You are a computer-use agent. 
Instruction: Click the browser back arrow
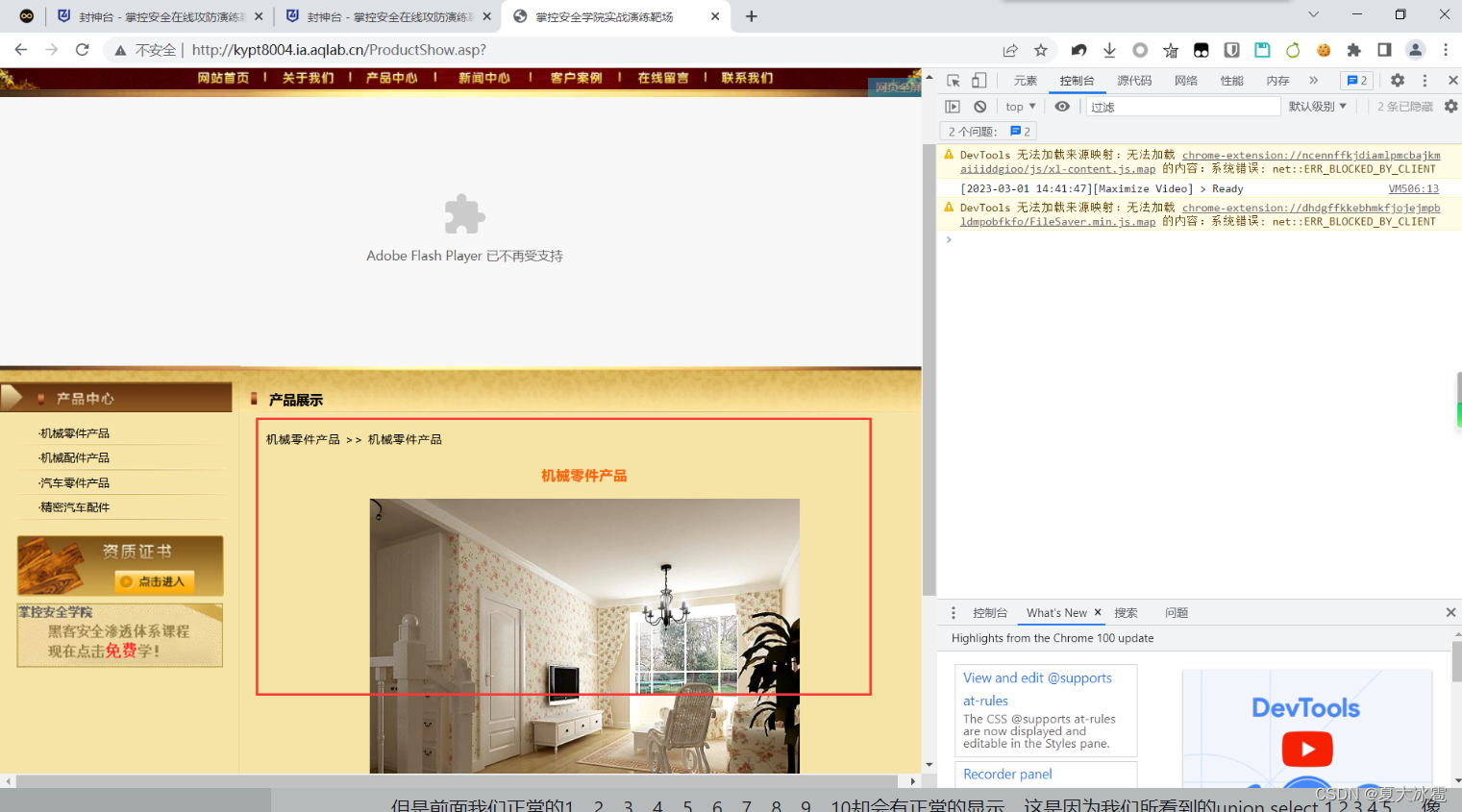click(x=21, y=50)
